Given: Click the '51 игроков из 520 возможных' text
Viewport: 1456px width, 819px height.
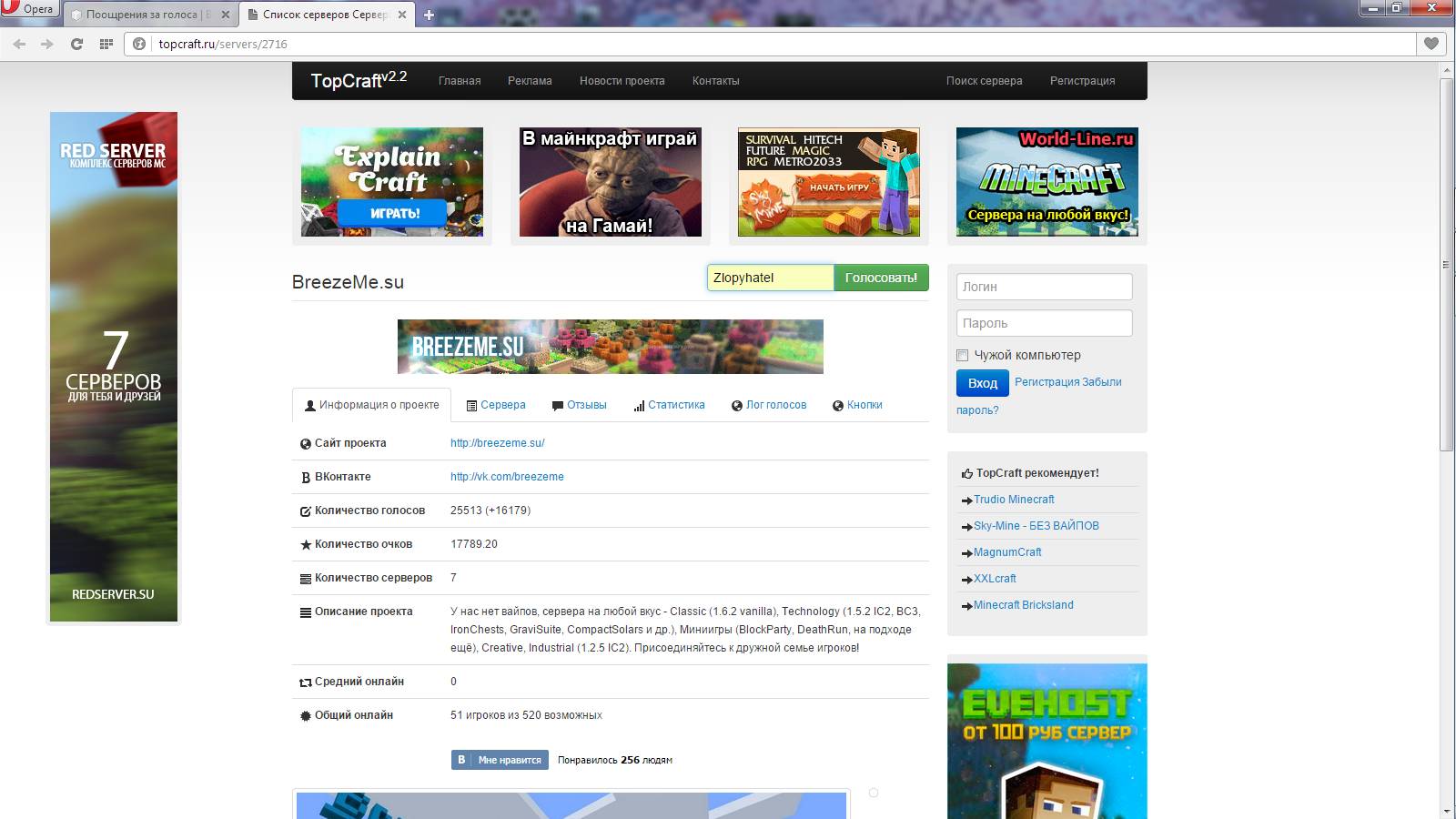Looking at the screenshot, I should 526,715.
